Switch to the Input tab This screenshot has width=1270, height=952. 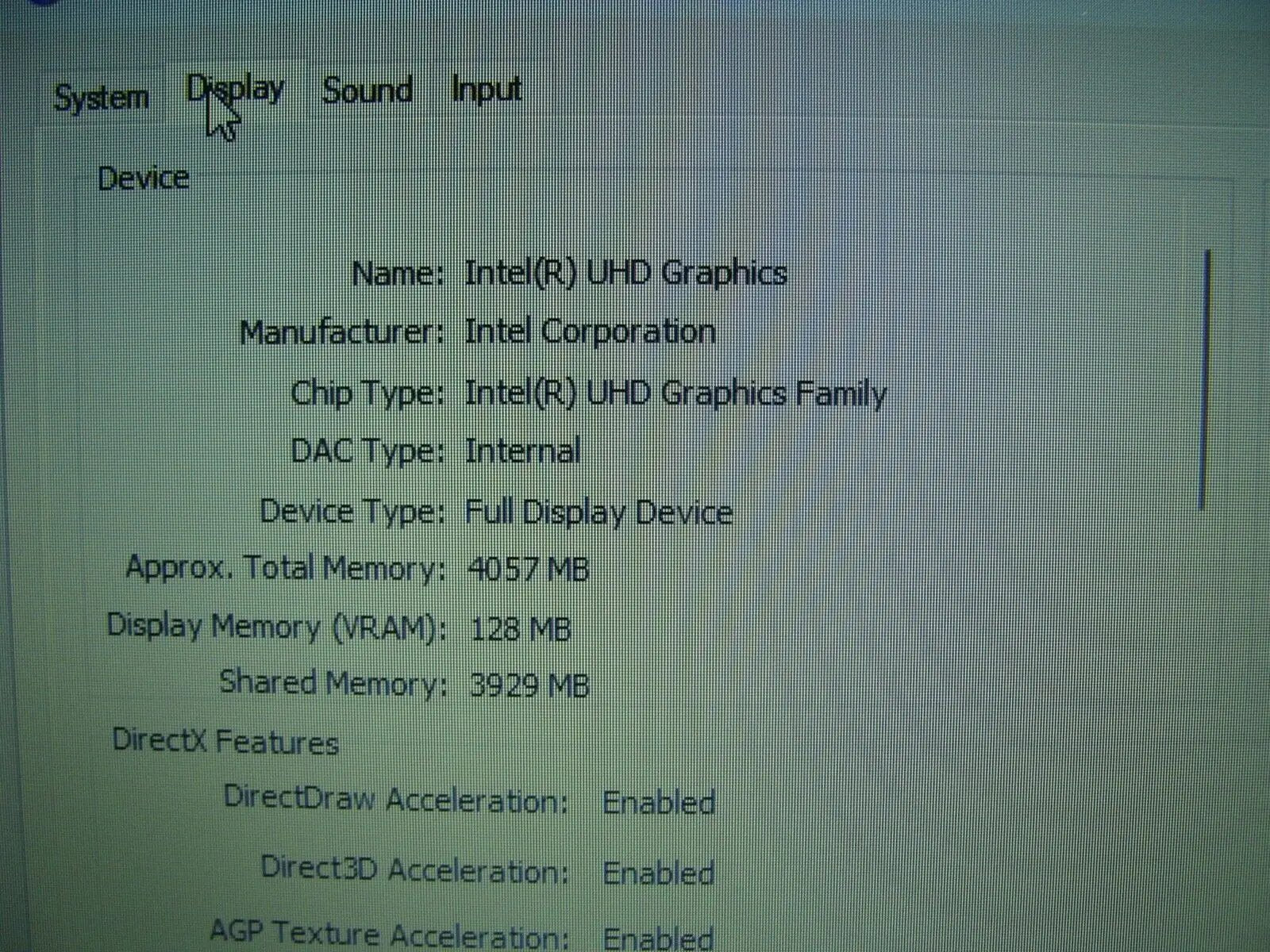tap(486, 89)
